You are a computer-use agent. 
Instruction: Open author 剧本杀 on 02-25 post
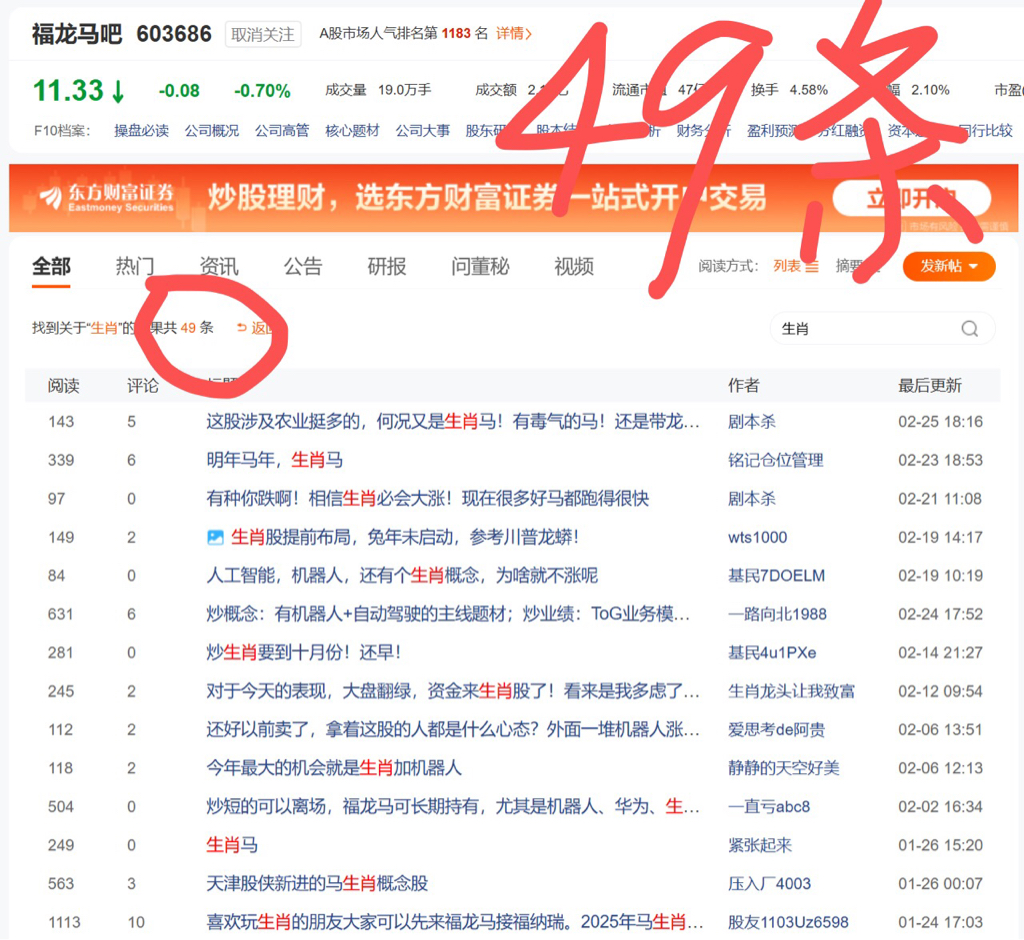click(752, 422)
